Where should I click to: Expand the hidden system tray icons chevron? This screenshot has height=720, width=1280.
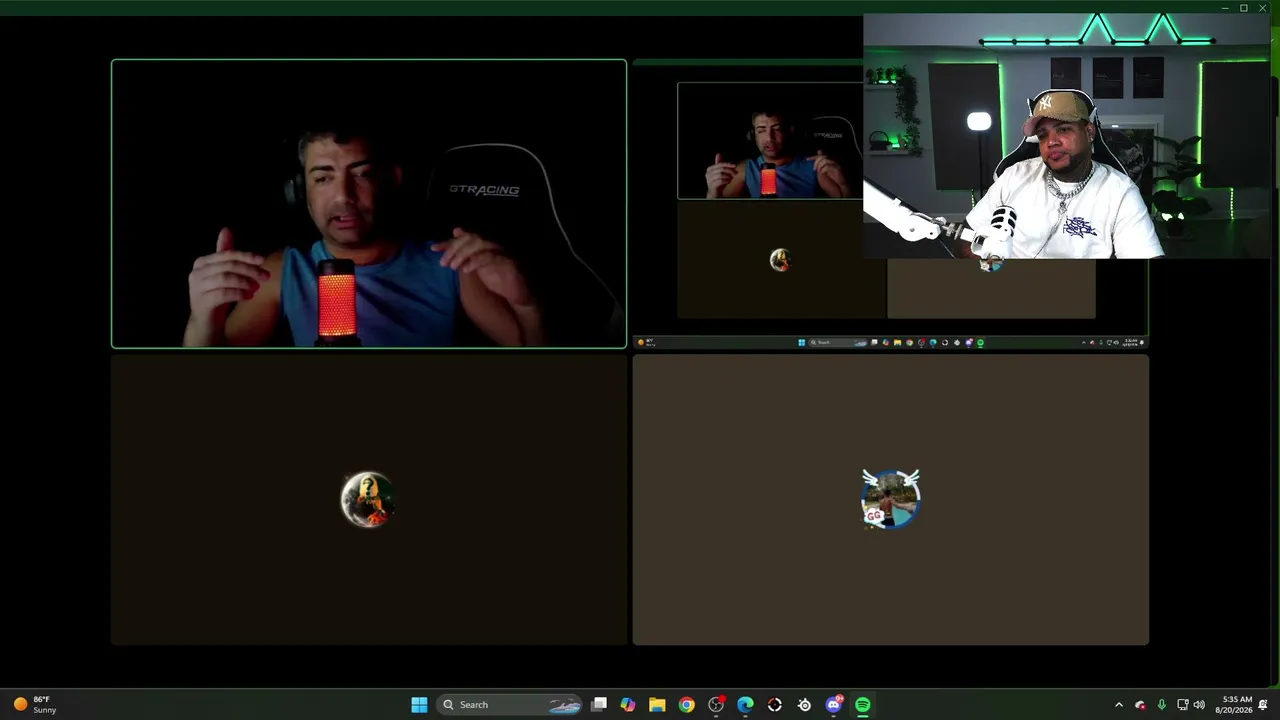coord(1119,705)
